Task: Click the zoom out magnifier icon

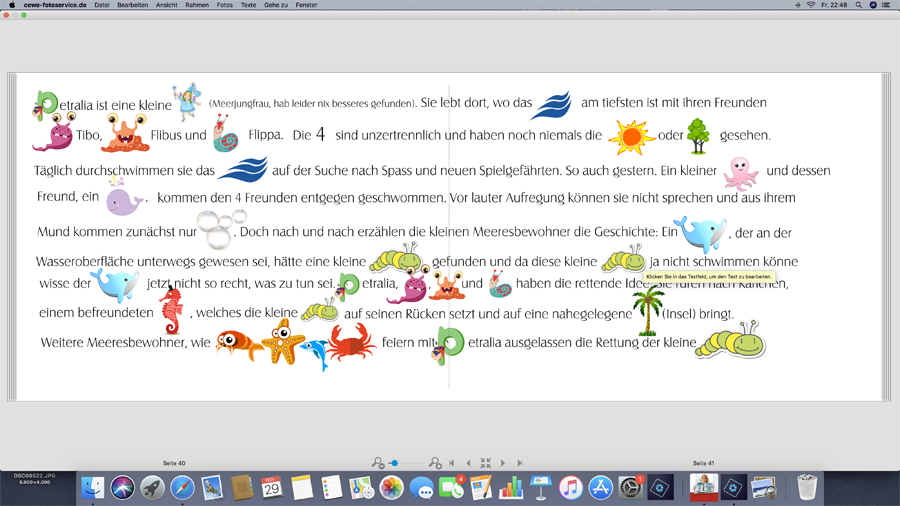Action: pyautogui.click(x=377, y=463)
